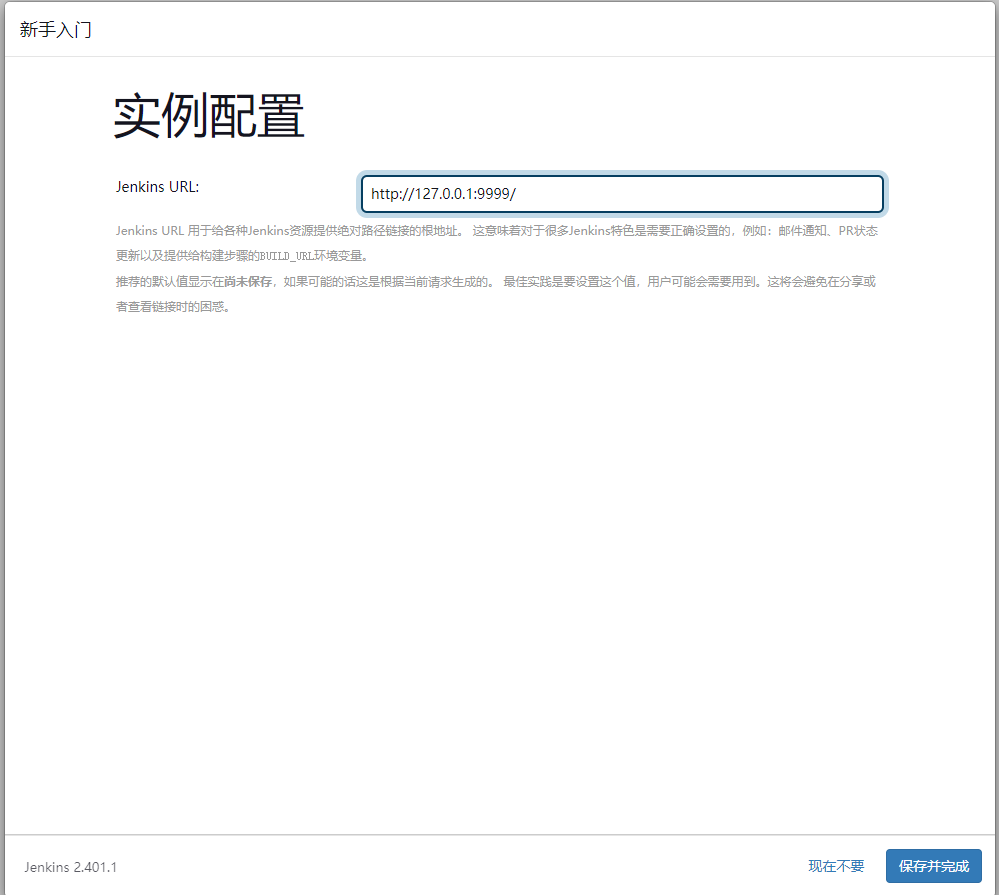Click the 实例配置 heading
Screen dimensions: 999x895
(209, 116)
